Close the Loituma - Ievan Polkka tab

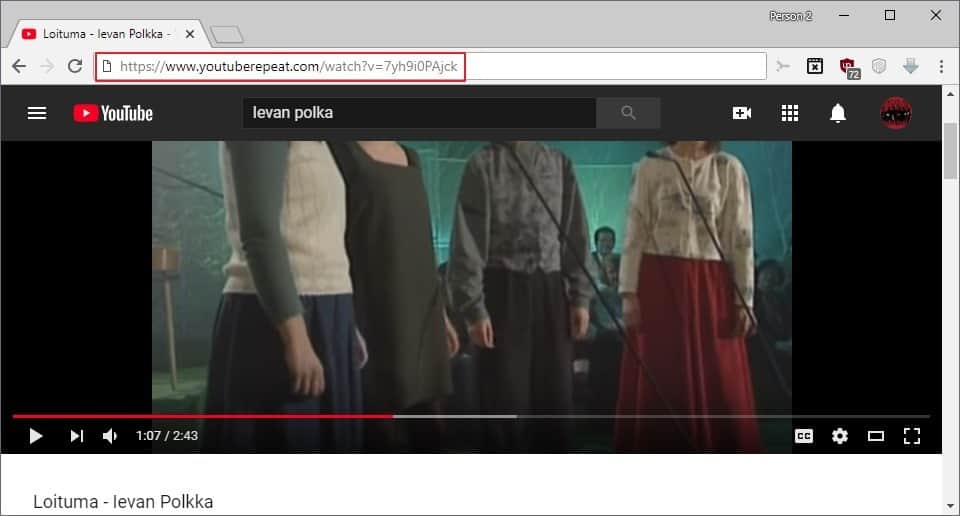coord(190,34)
